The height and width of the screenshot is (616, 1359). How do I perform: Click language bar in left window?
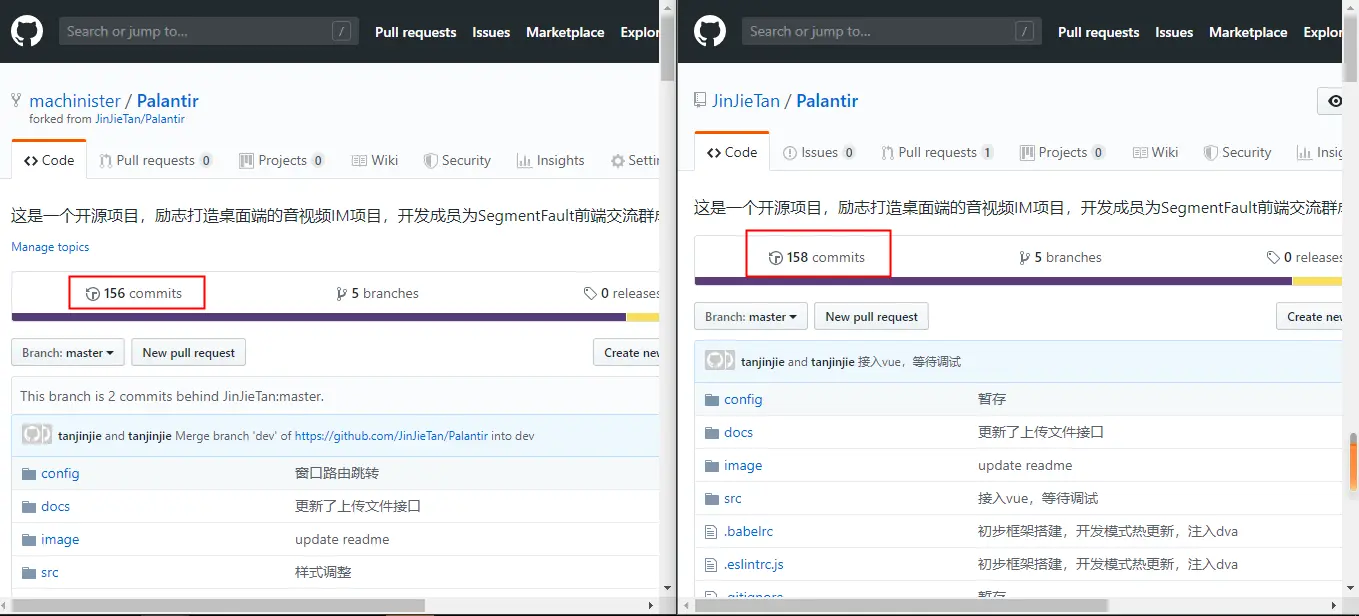(x=335, y=317)
